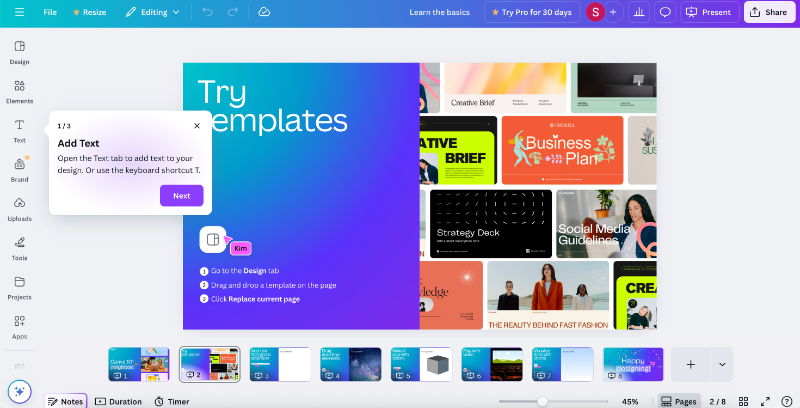Toggle the Notes panel
The image size is (800, 408).
[x=65, y=401]
